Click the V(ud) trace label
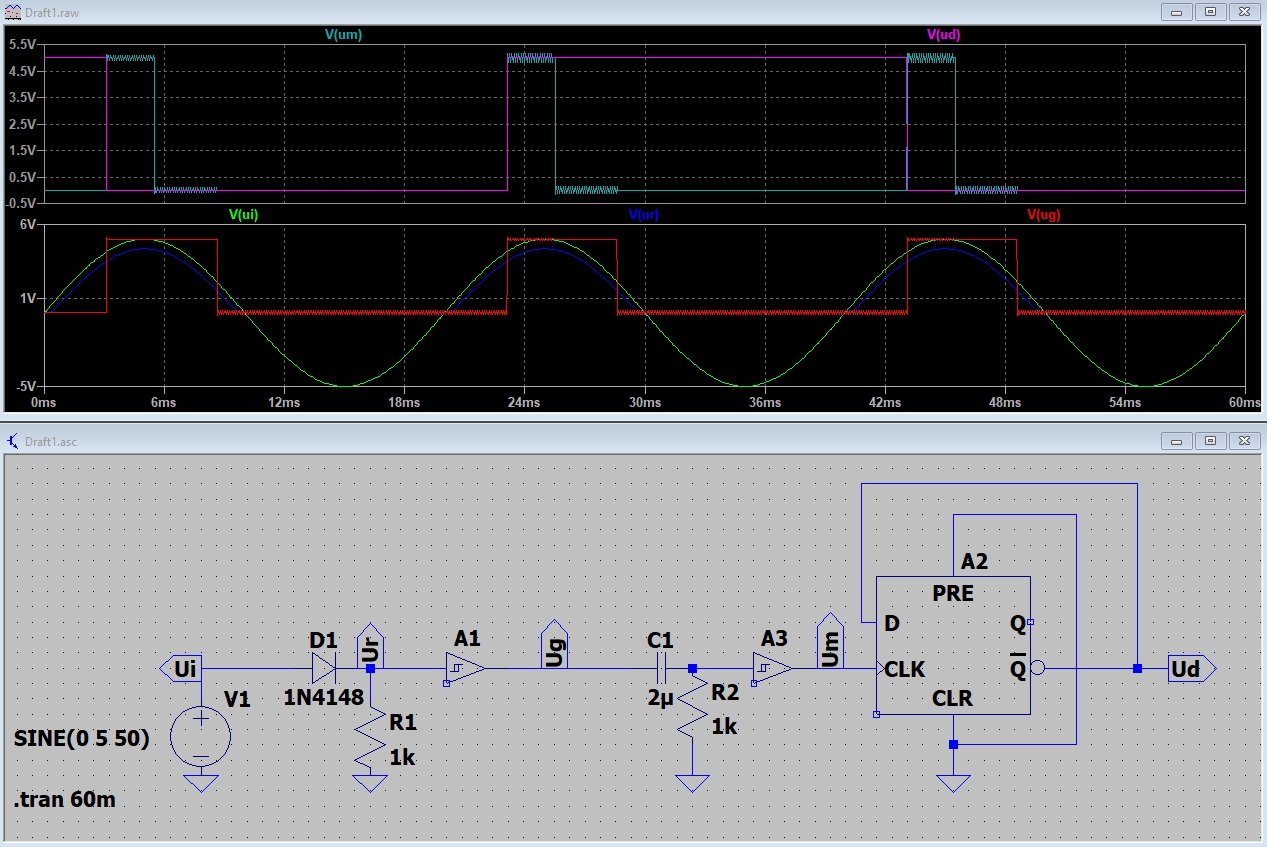Screen dimensions: 1267x847 [x=944, y=34]
